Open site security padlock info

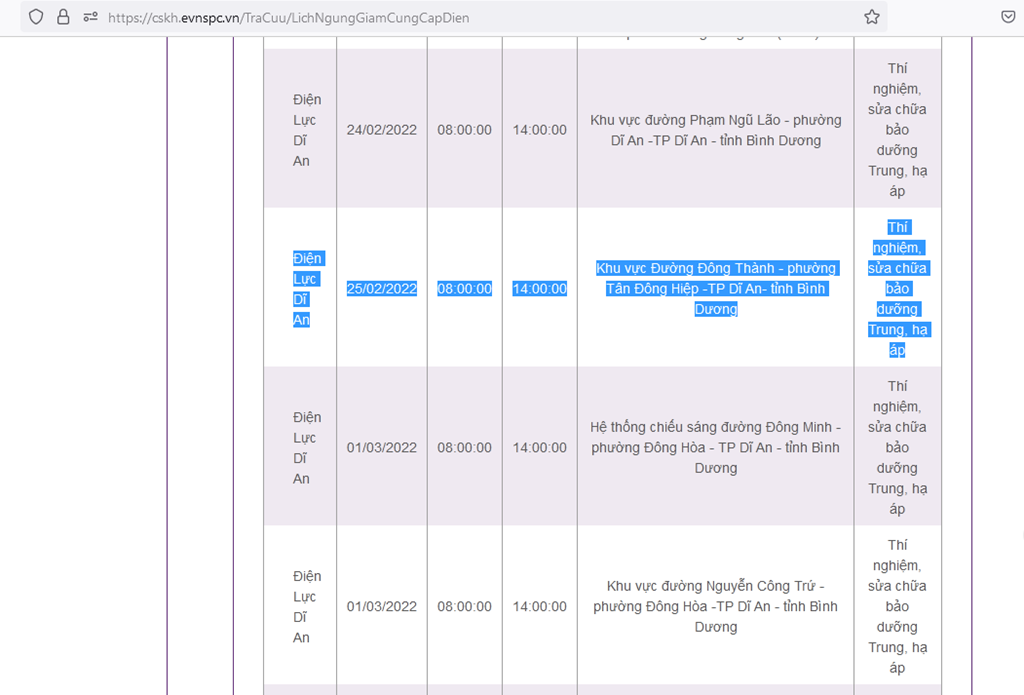point(63,17)
